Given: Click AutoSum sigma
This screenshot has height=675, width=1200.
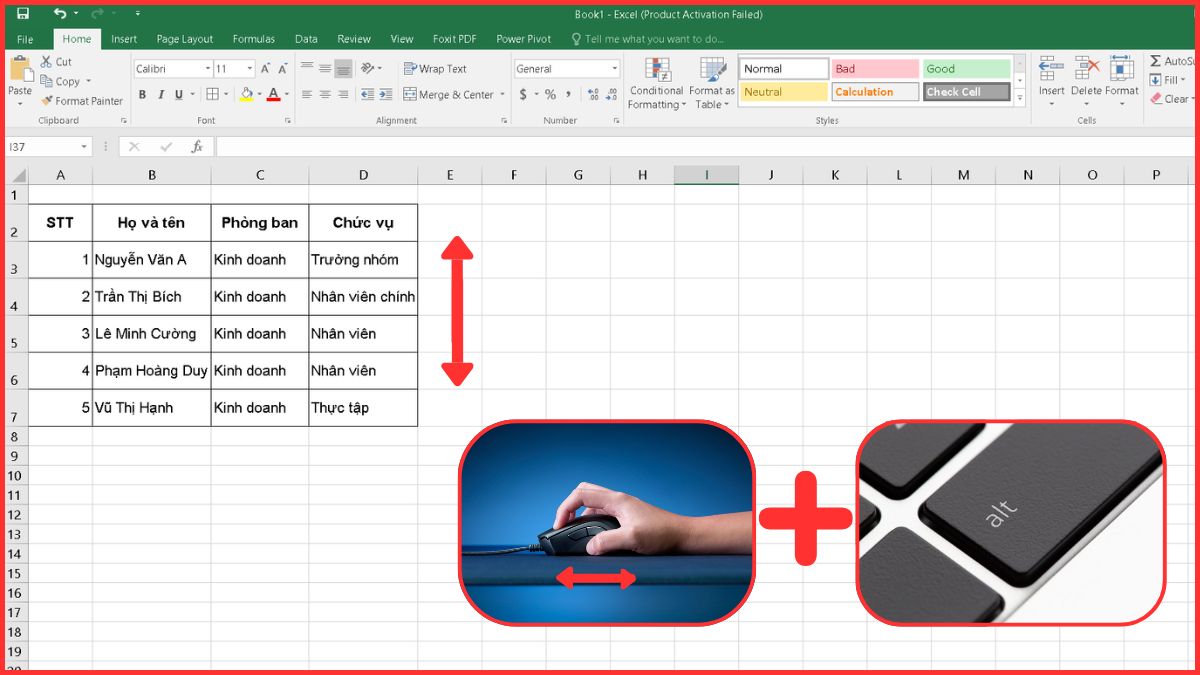Looking at the screenshot, I should [1156, 62].
